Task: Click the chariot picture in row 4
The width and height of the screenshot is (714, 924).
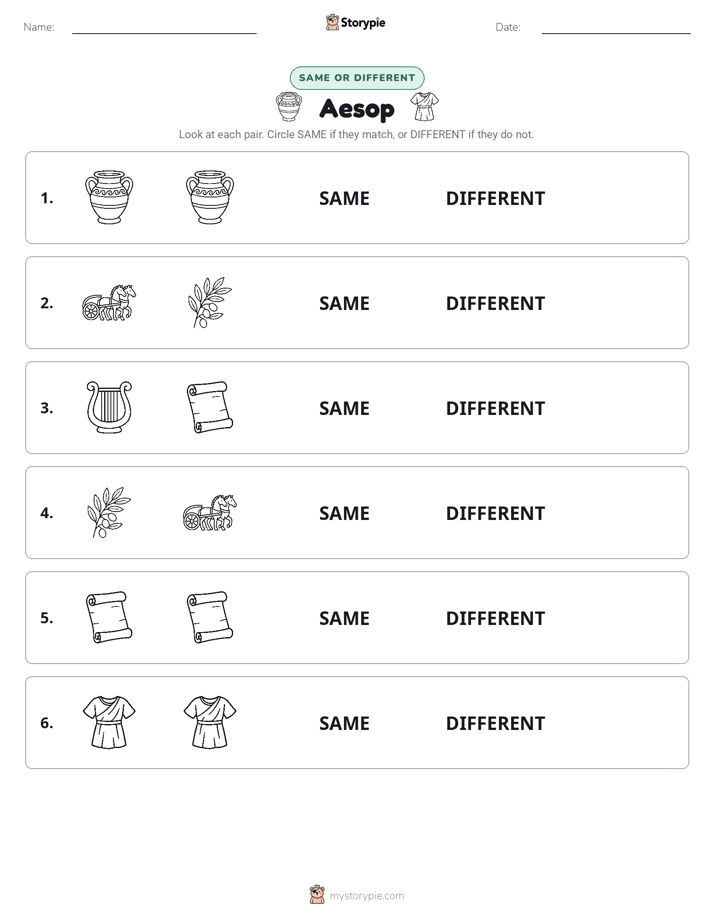Action: pos(210,512)
